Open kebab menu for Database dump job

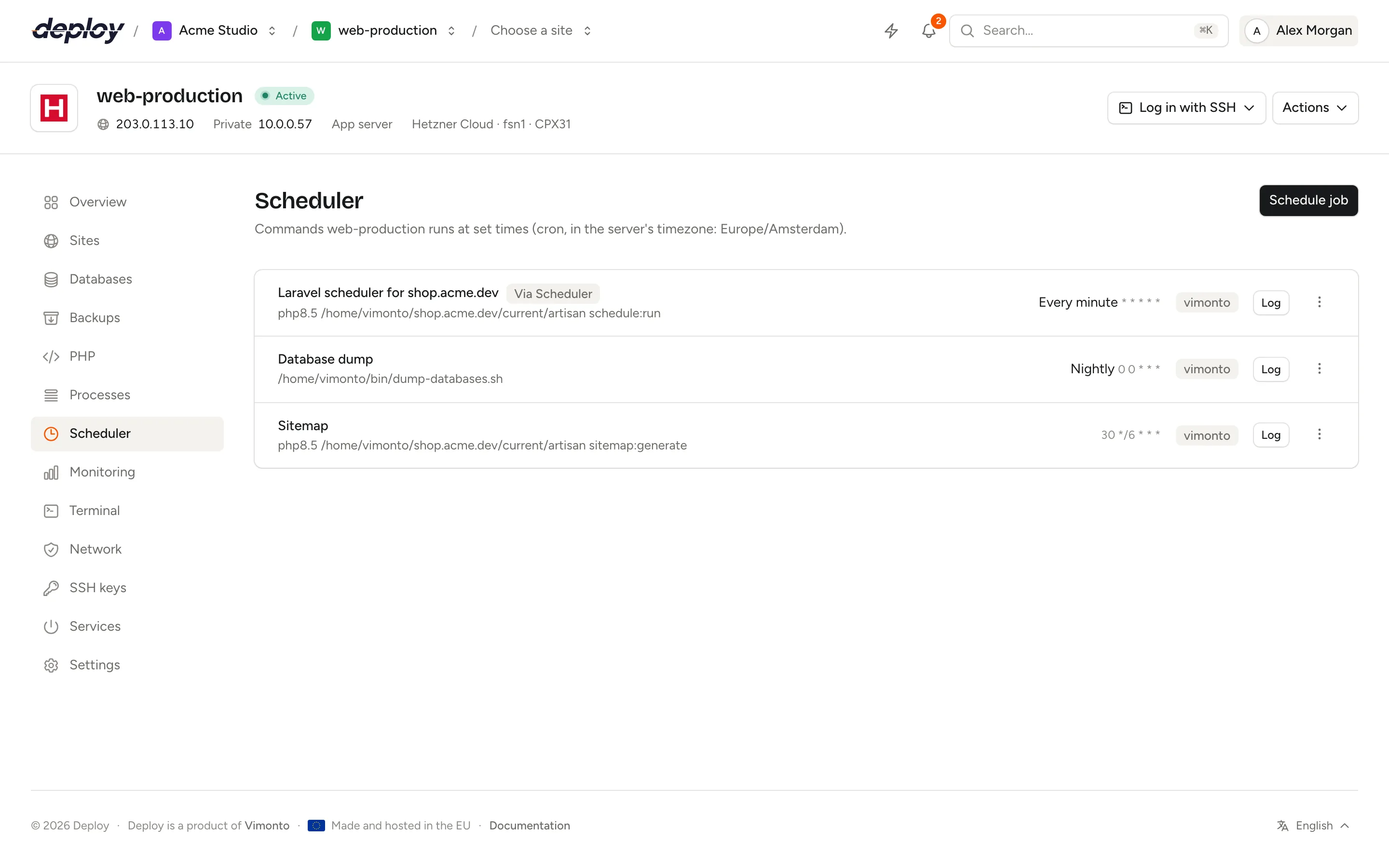tap(1319, 368)
